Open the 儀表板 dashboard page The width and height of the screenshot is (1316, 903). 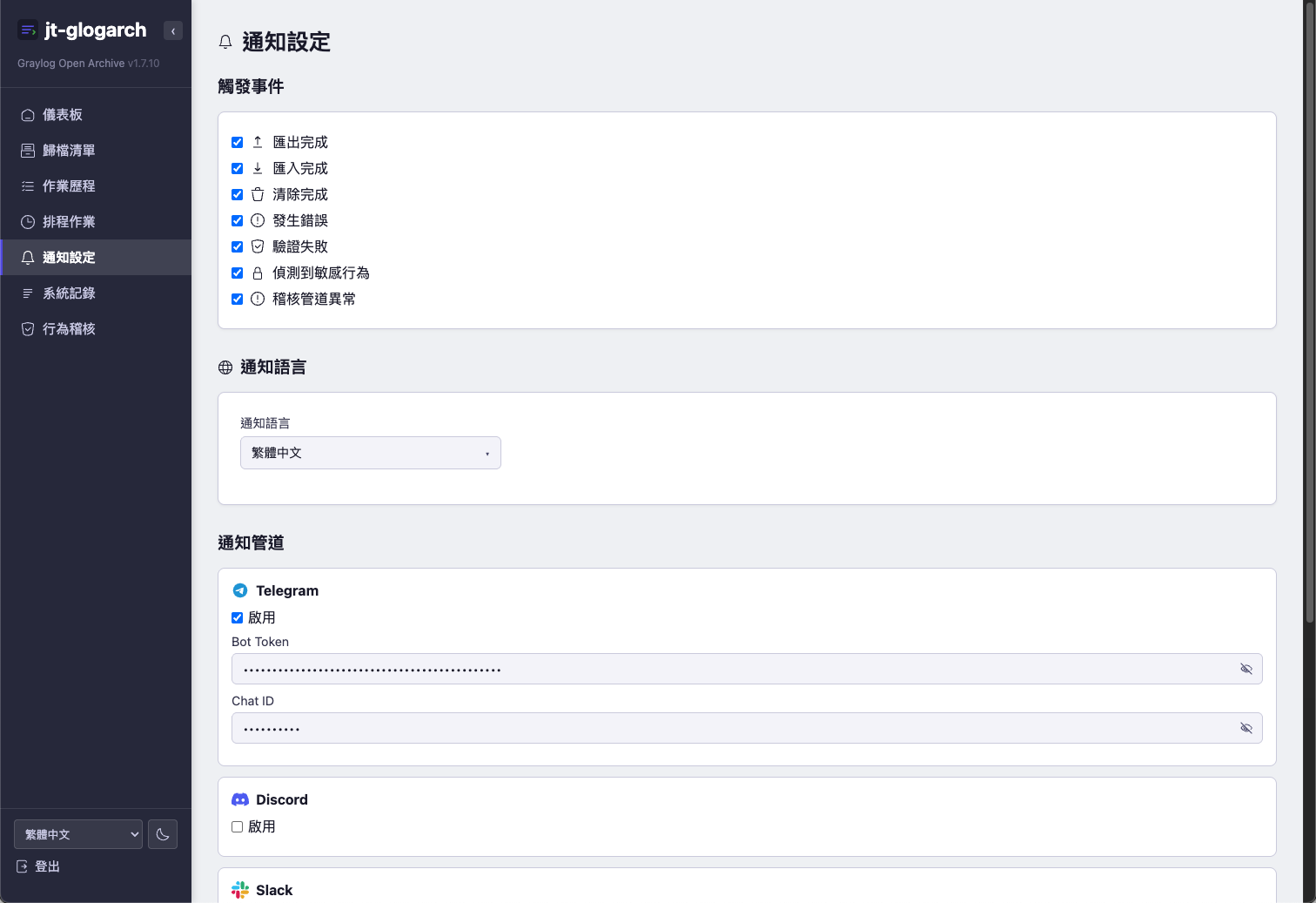pos(96,115)
